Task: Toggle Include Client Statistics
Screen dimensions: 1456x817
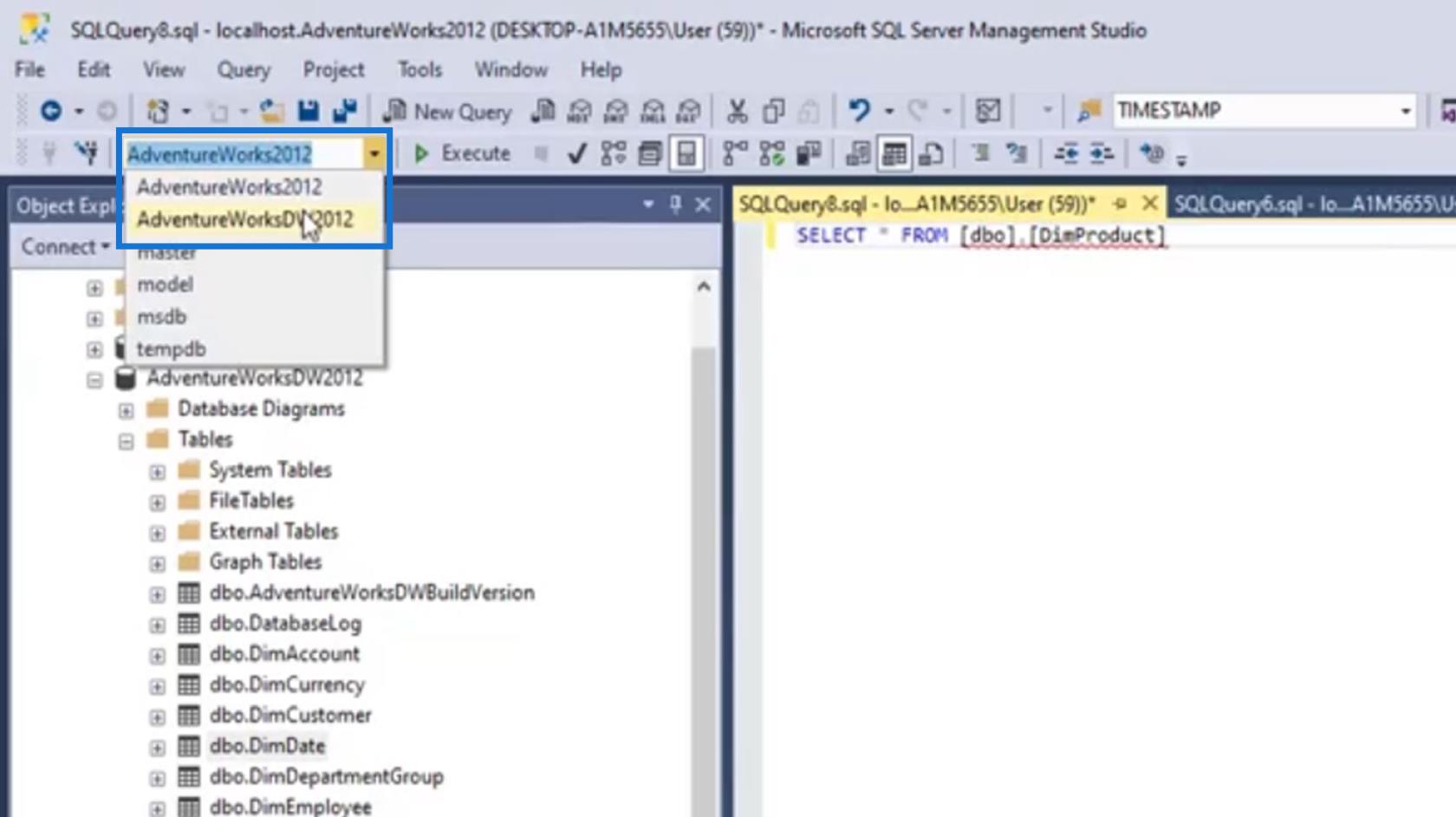Action: click(809, 154)
